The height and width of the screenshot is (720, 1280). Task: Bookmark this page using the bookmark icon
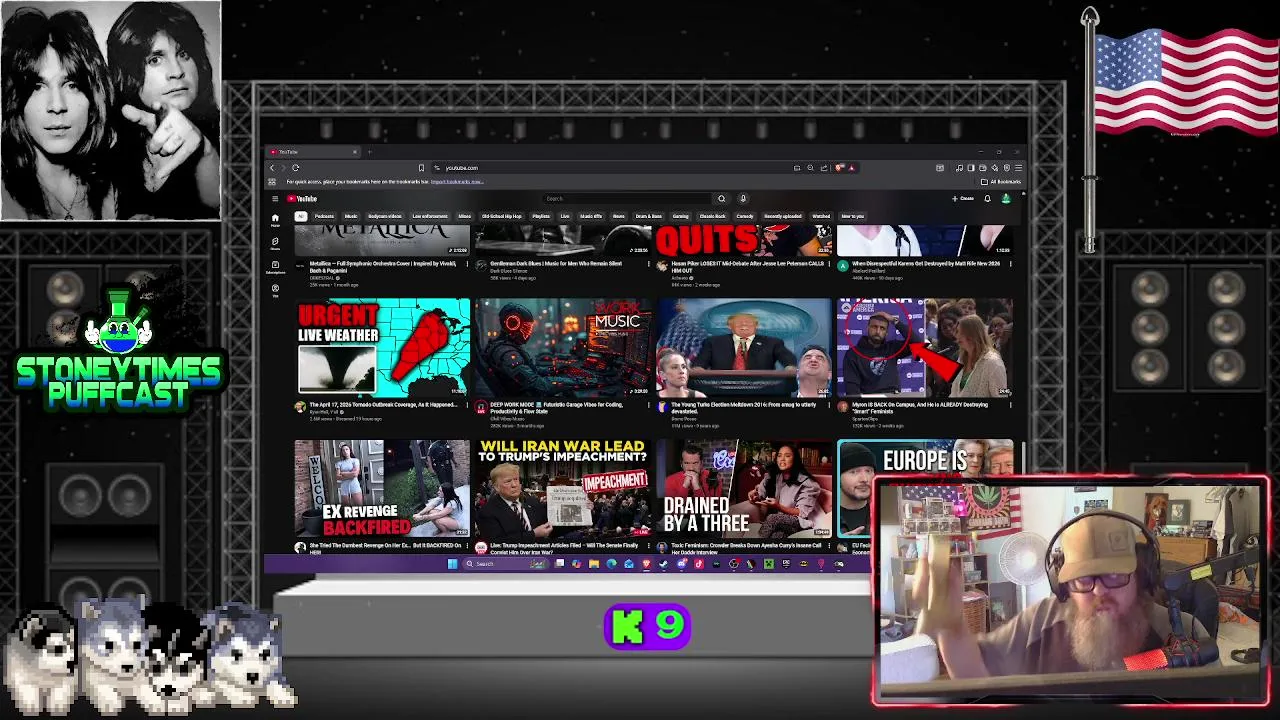pyautogui.click(x=421, y=167)
